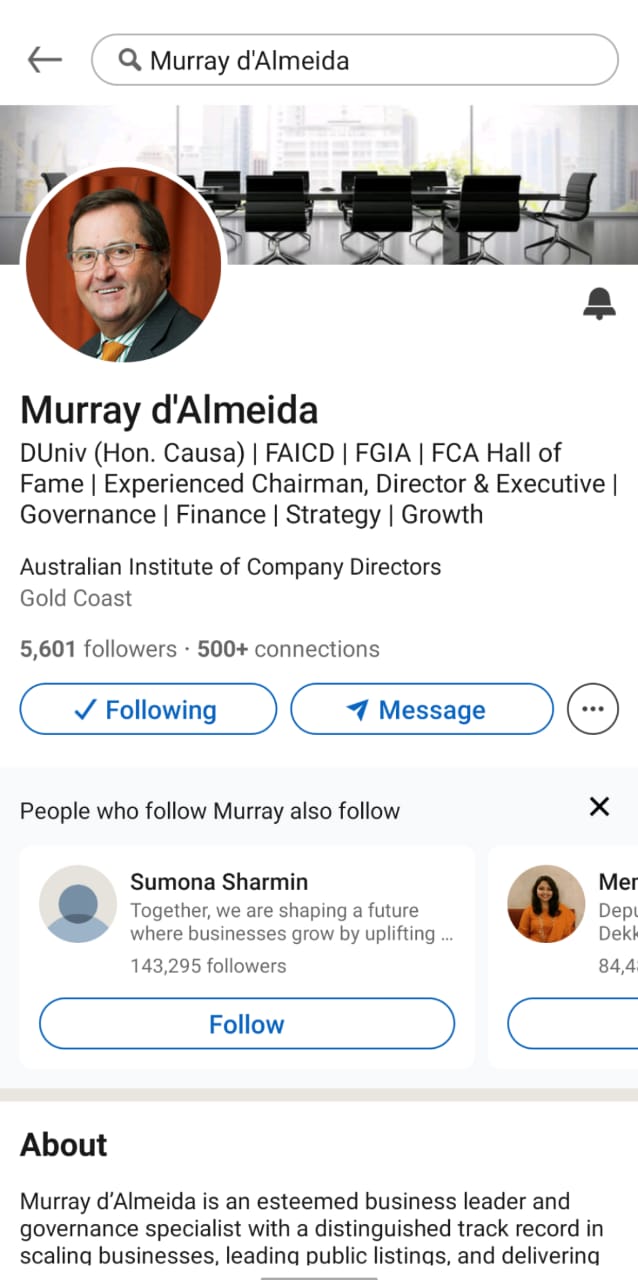
Task: Open the 5,601 followers link
Action: coord(97,649)
